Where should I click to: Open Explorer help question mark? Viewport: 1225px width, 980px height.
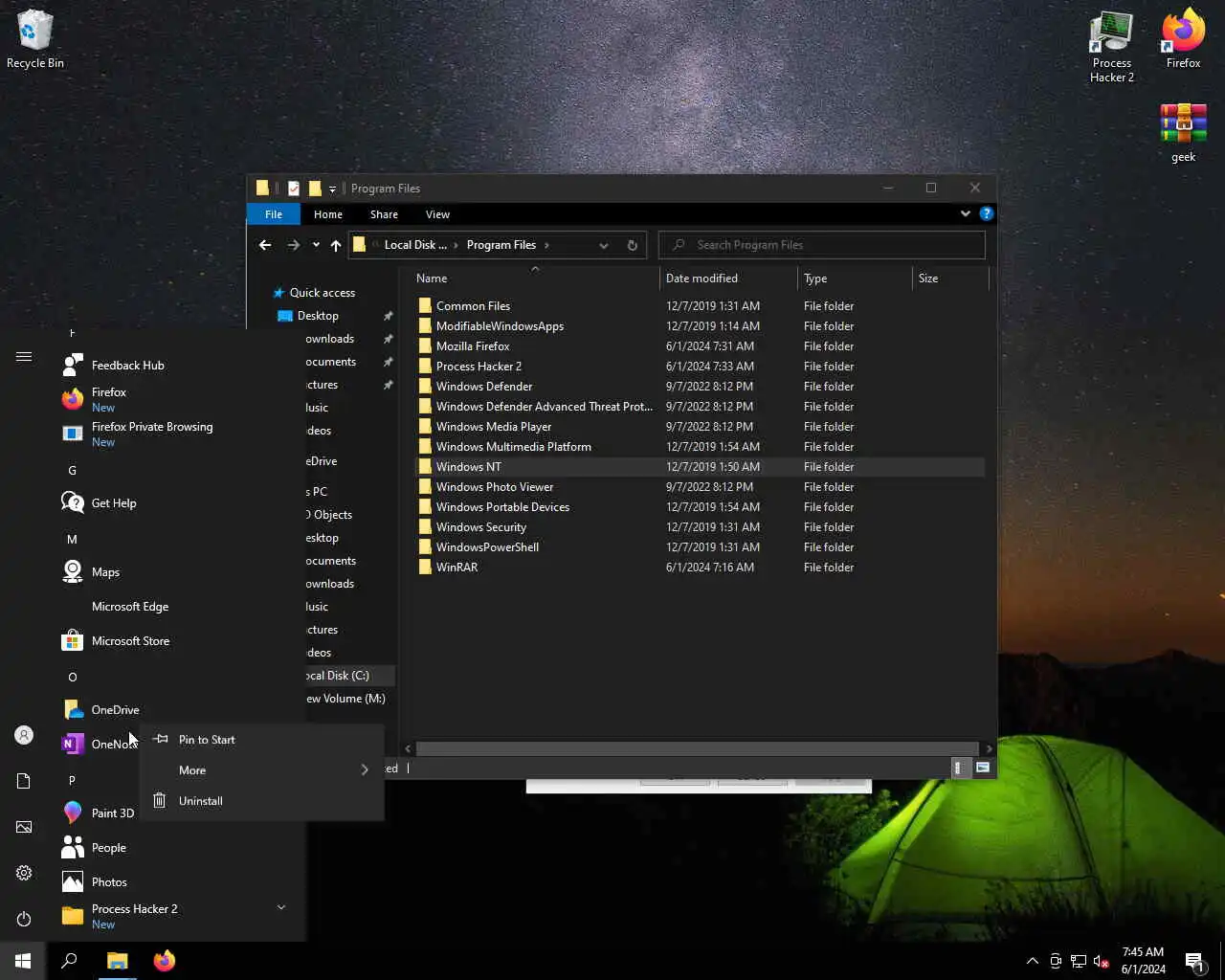[x=986, y=213]
